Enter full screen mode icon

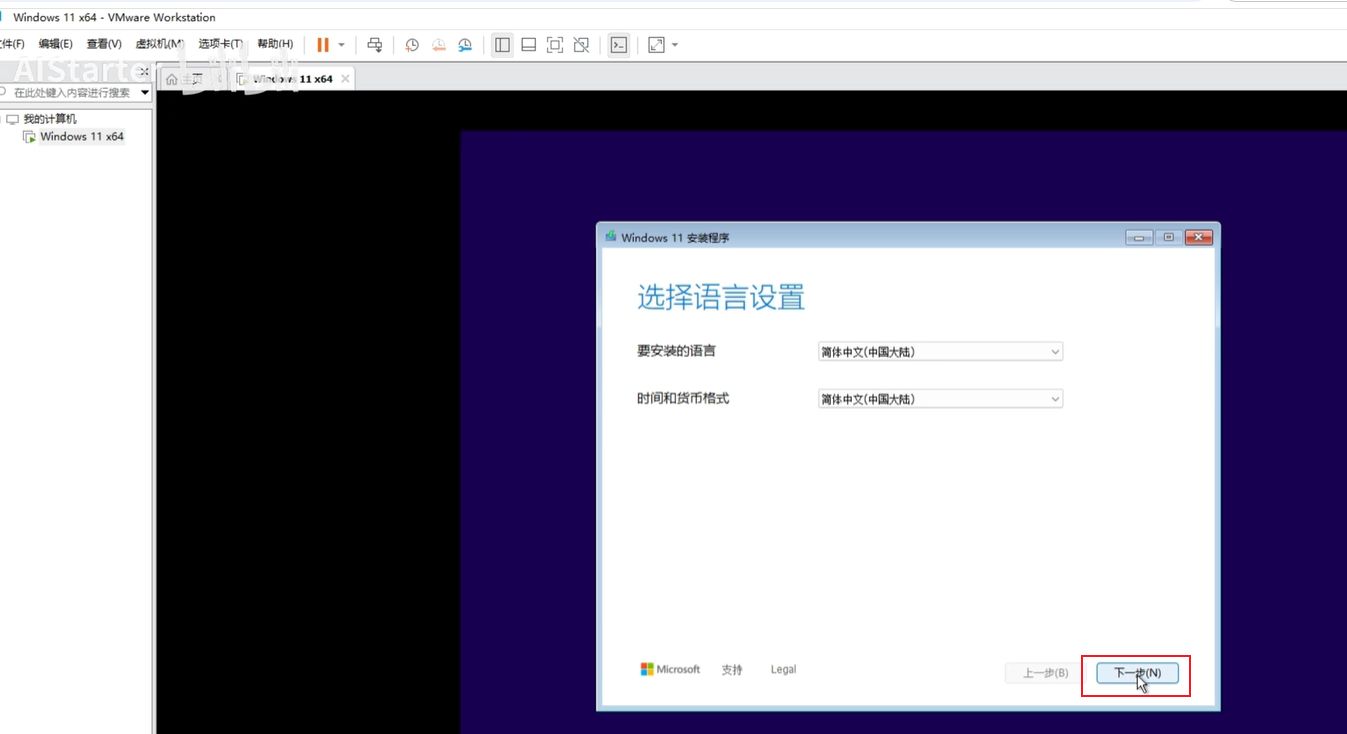tap(555, 45)
